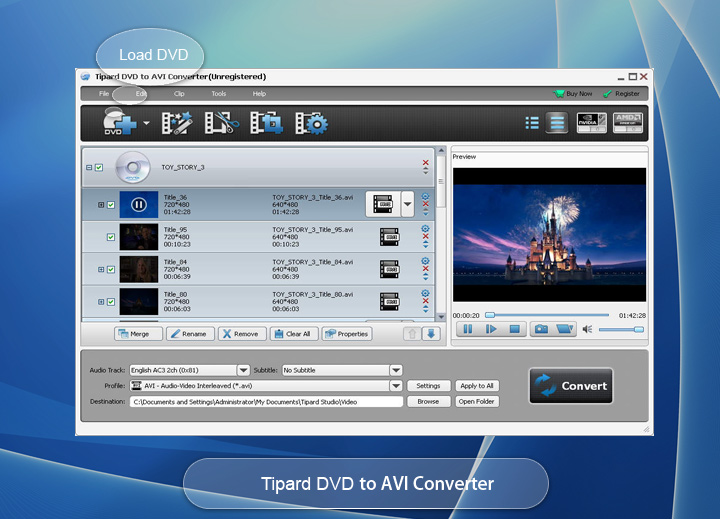The image size is (720, 519).
Task: Delete Title_84 with red X
Action: 425,268
